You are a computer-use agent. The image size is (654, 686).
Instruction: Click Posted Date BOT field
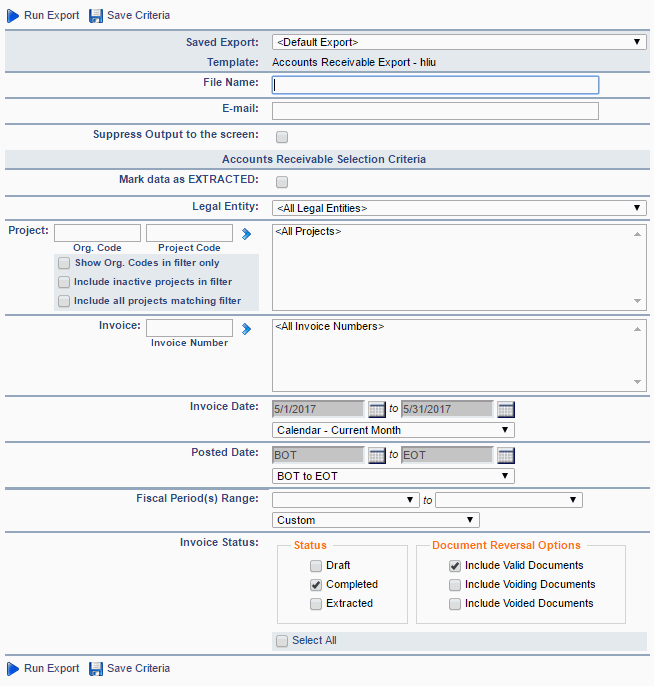click(318, 455)
